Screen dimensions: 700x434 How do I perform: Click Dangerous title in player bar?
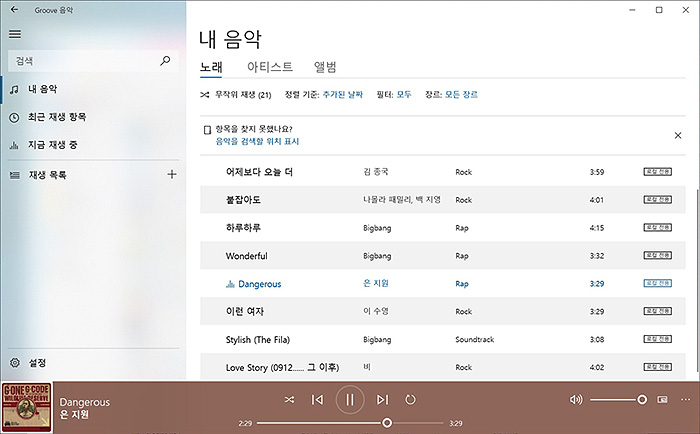pyautogui.click(x=84, y=402)
